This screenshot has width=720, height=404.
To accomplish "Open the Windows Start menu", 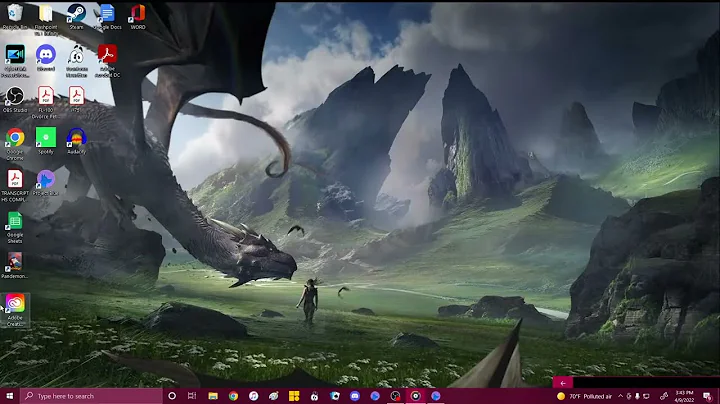I will (x=10, y=396).
